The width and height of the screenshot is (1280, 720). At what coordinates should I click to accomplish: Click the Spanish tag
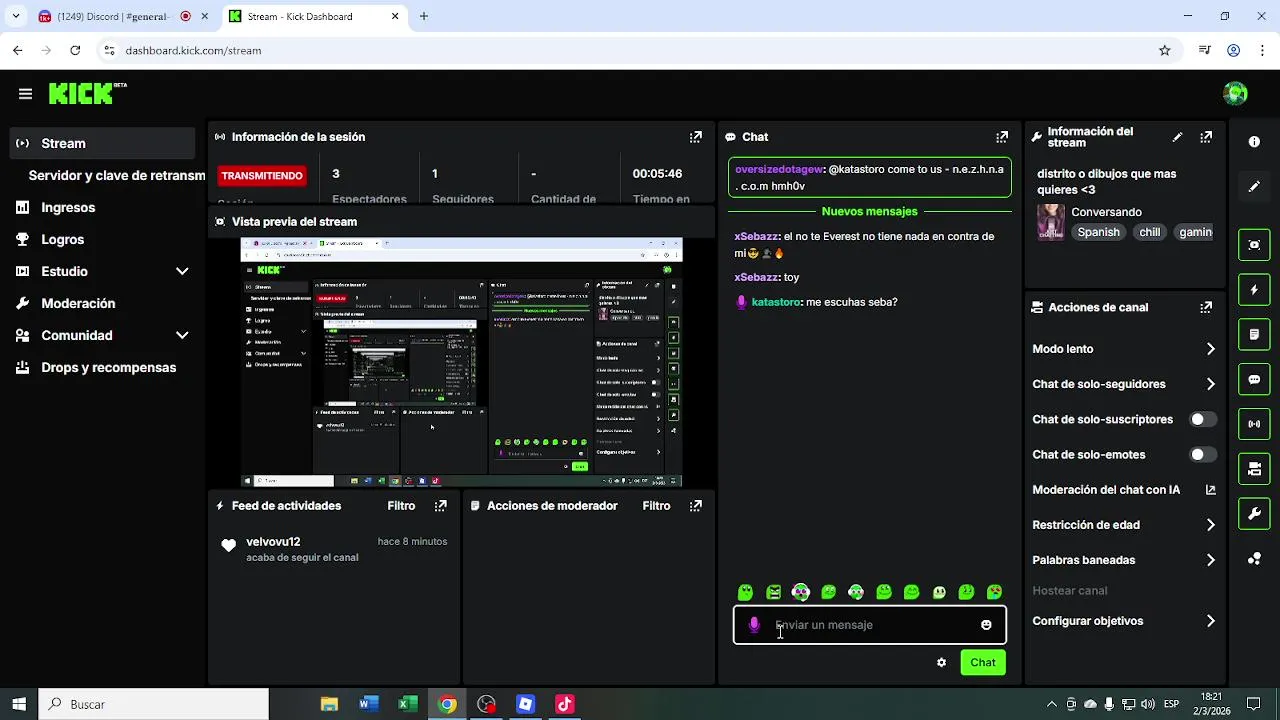[1098, 232]
